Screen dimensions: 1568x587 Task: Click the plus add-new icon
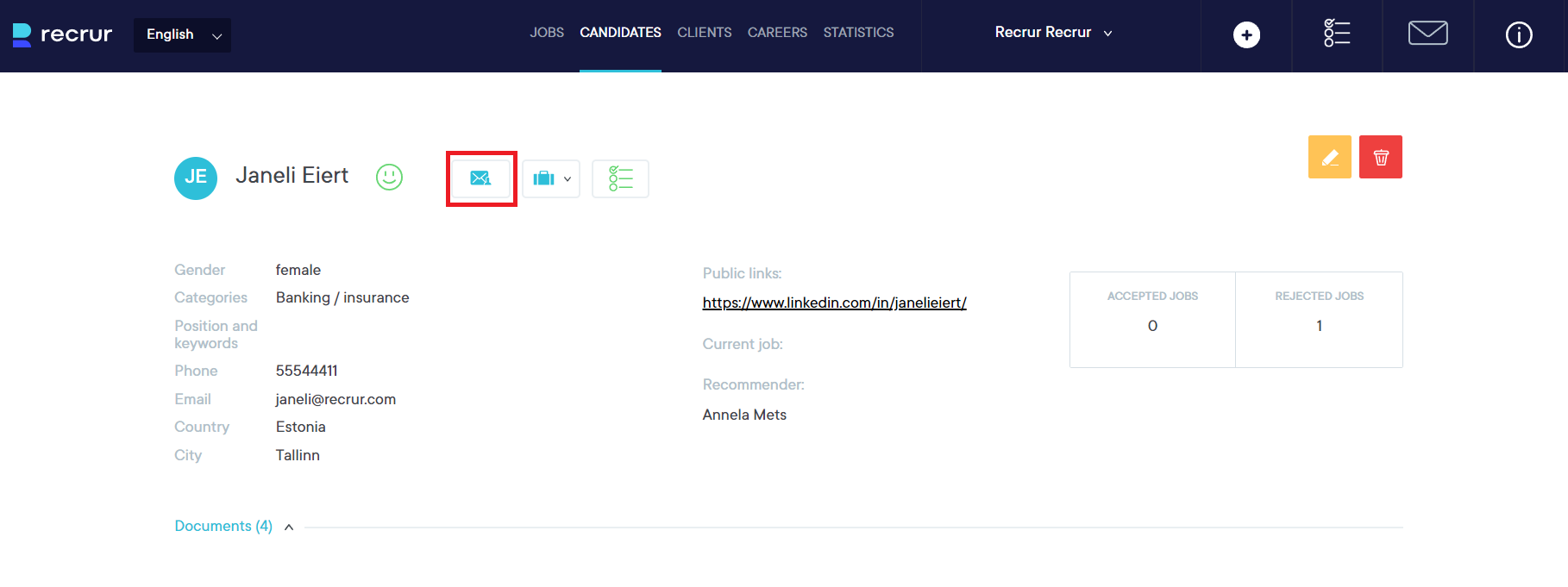[x=1246, y=34]
